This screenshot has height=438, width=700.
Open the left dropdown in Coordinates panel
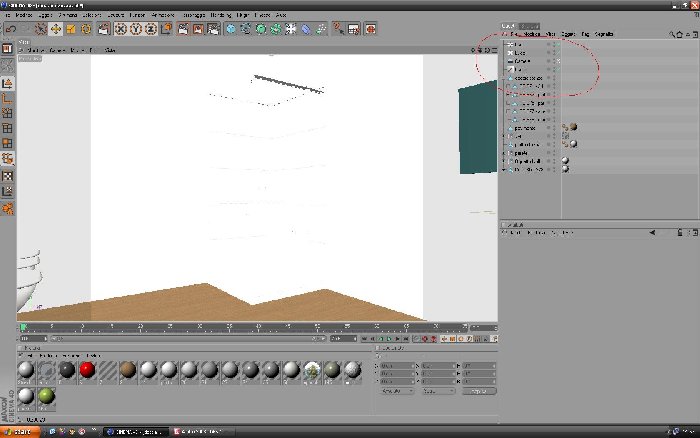coord(396,391)
